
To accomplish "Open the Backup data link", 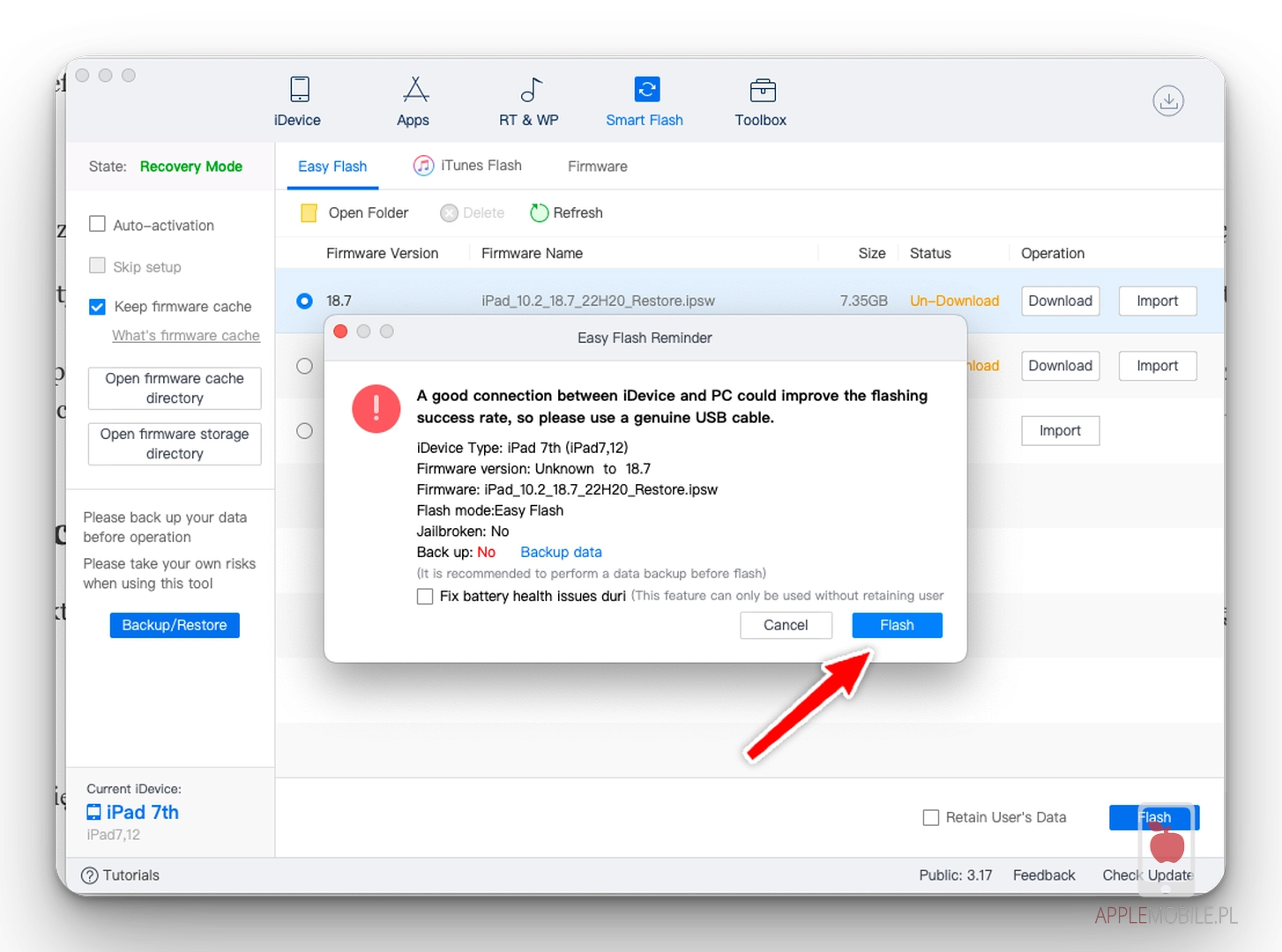I will (x=561, y=553).
